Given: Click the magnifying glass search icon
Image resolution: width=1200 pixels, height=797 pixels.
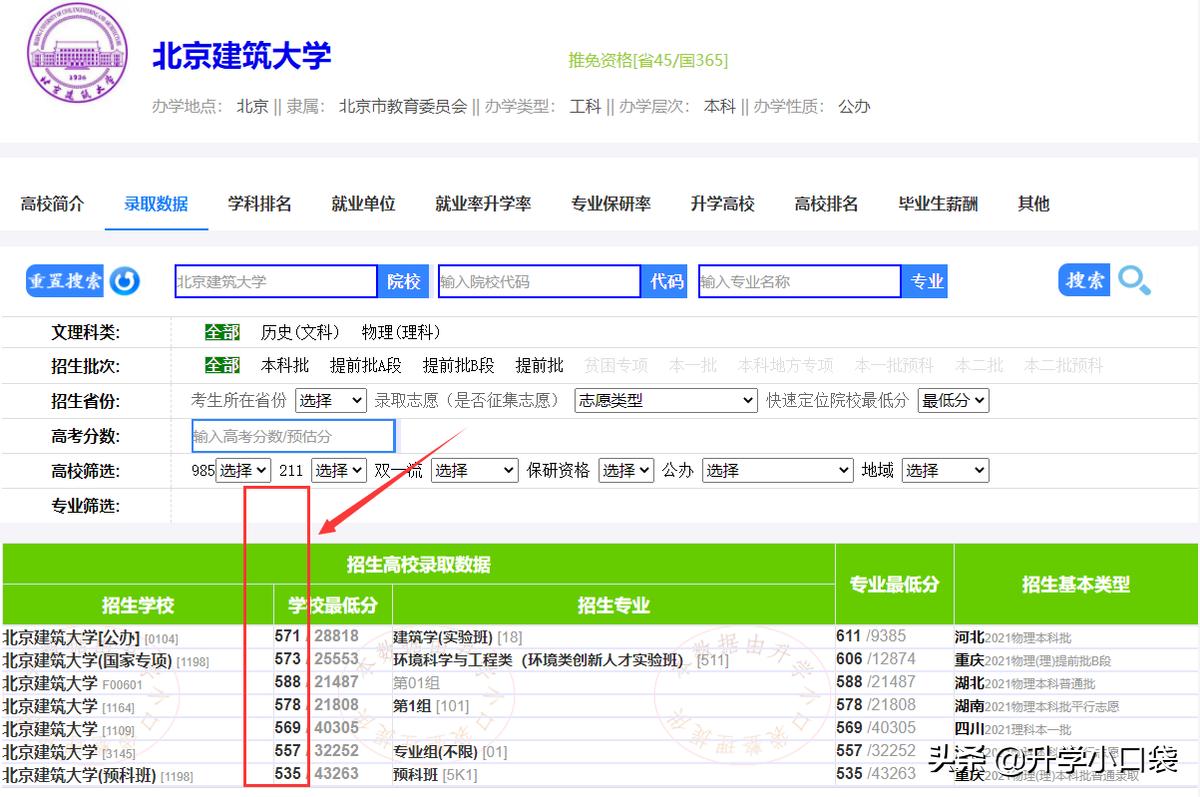Looking at the screenshot, I should coord(1133,281).
